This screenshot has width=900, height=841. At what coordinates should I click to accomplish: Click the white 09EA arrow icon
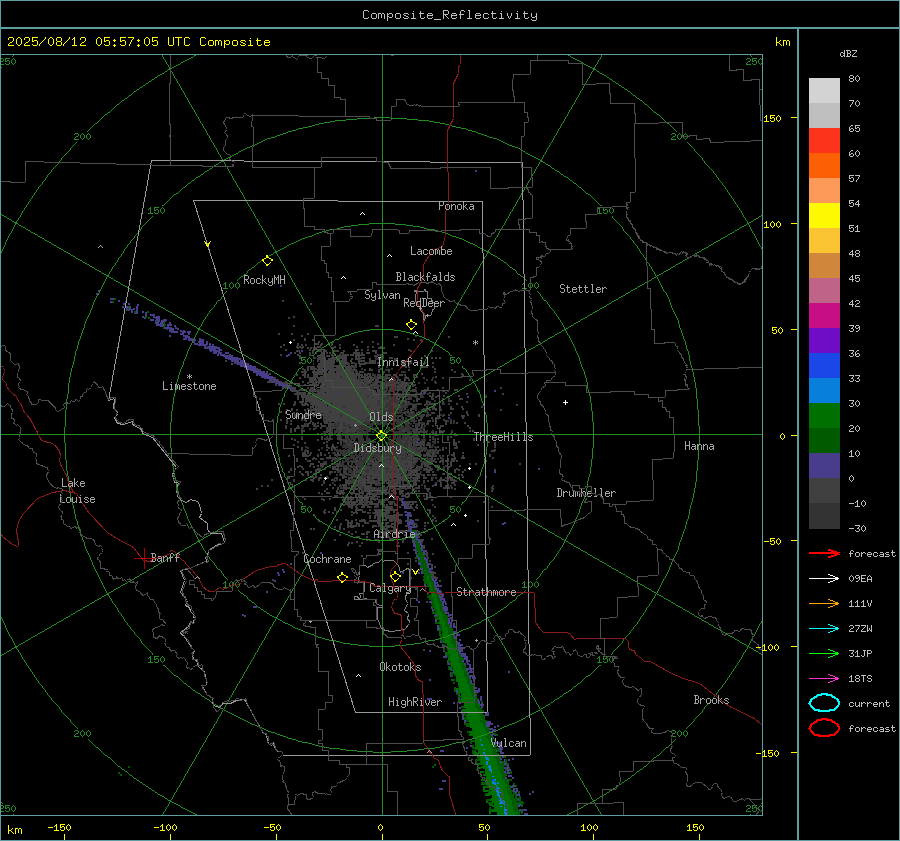point(824,579)
